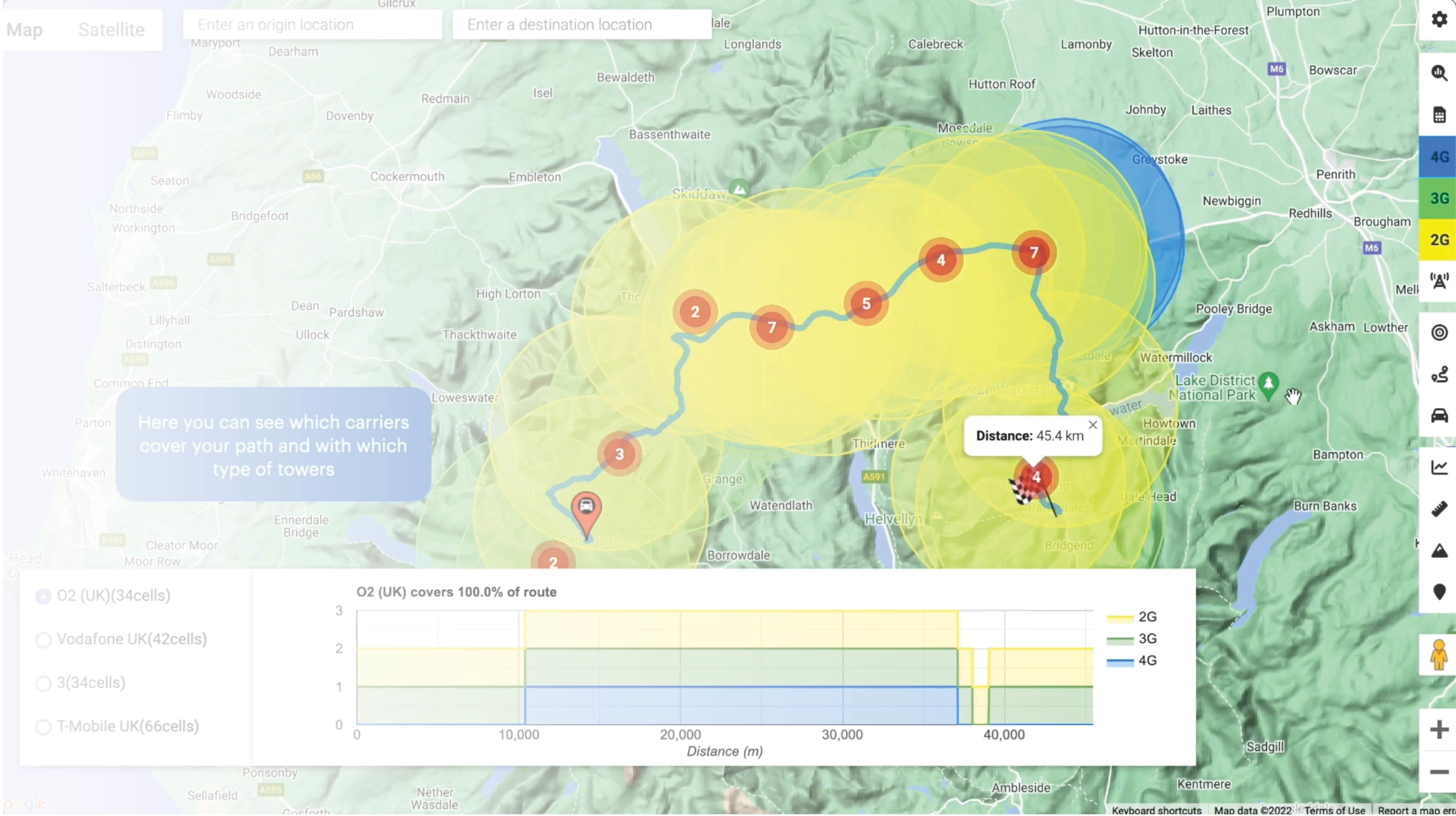Viewport: 1456px width, 816px height.
Task: Click the 4G chart legend entry
Action: 1132,661
